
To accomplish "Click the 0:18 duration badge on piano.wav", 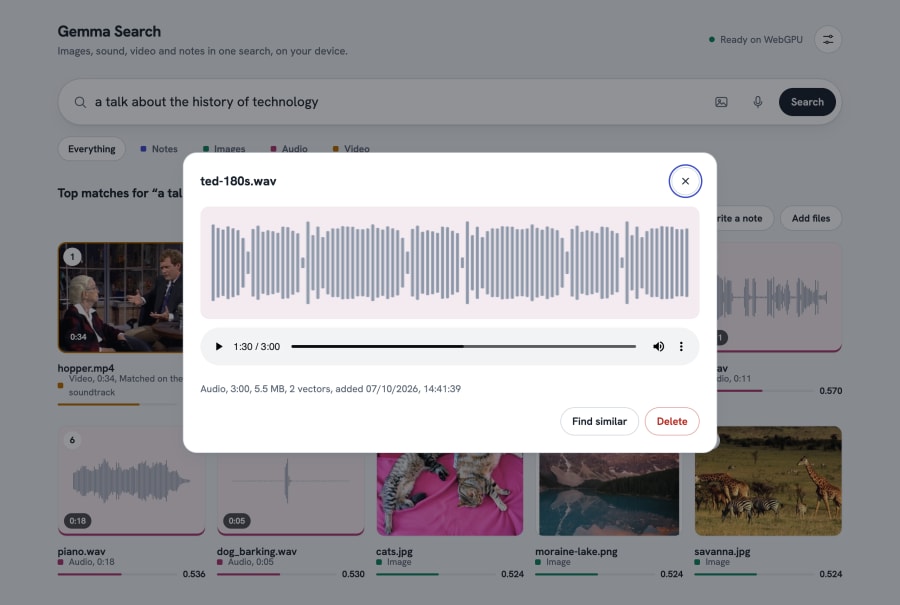I will click(x=77, y=521).
